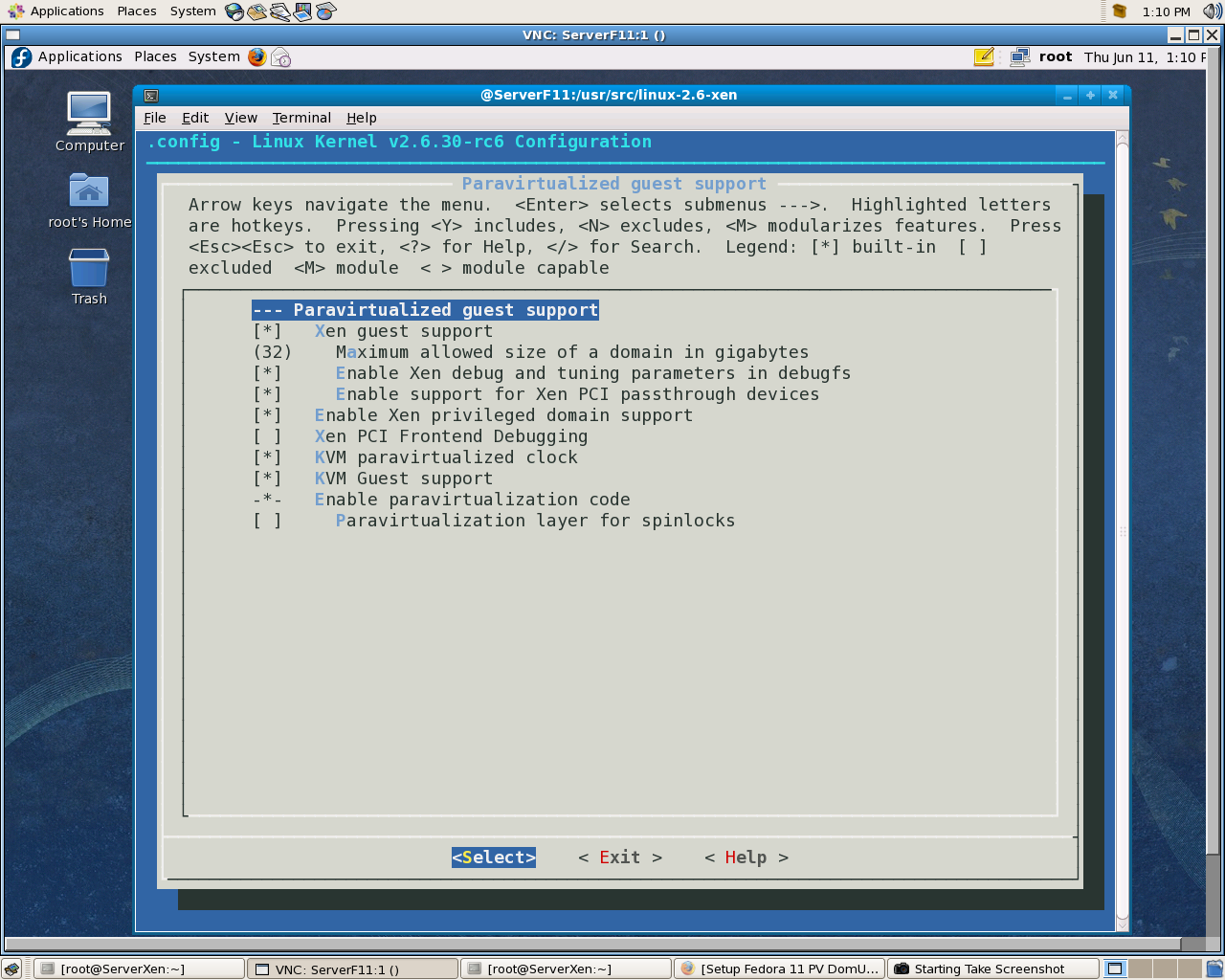This screenshot has height=980, width=1225.
Task: Maximize the terminal window
Action: coord(1090,95)
